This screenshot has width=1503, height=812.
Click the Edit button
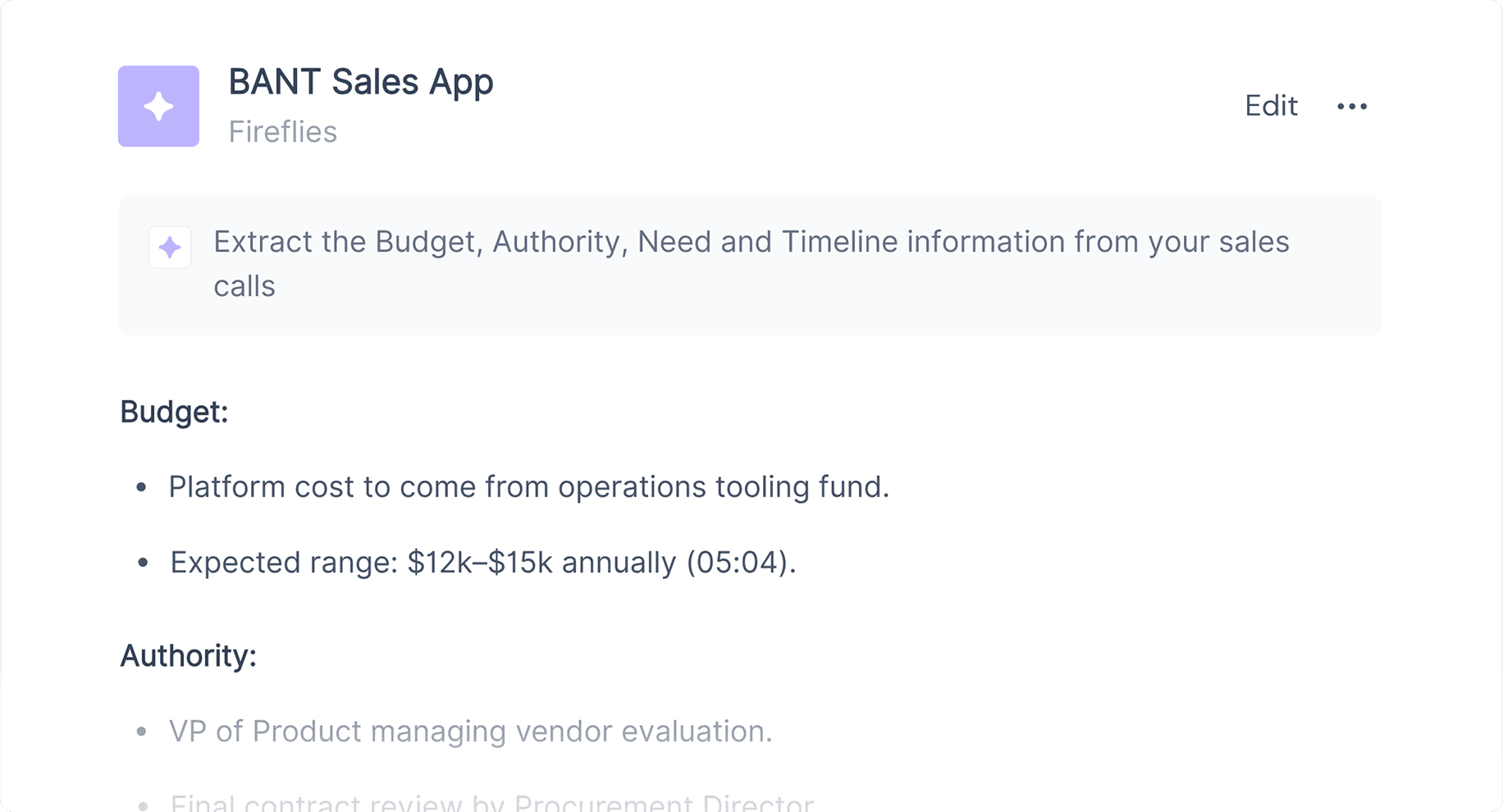[x=1271, y=106]
